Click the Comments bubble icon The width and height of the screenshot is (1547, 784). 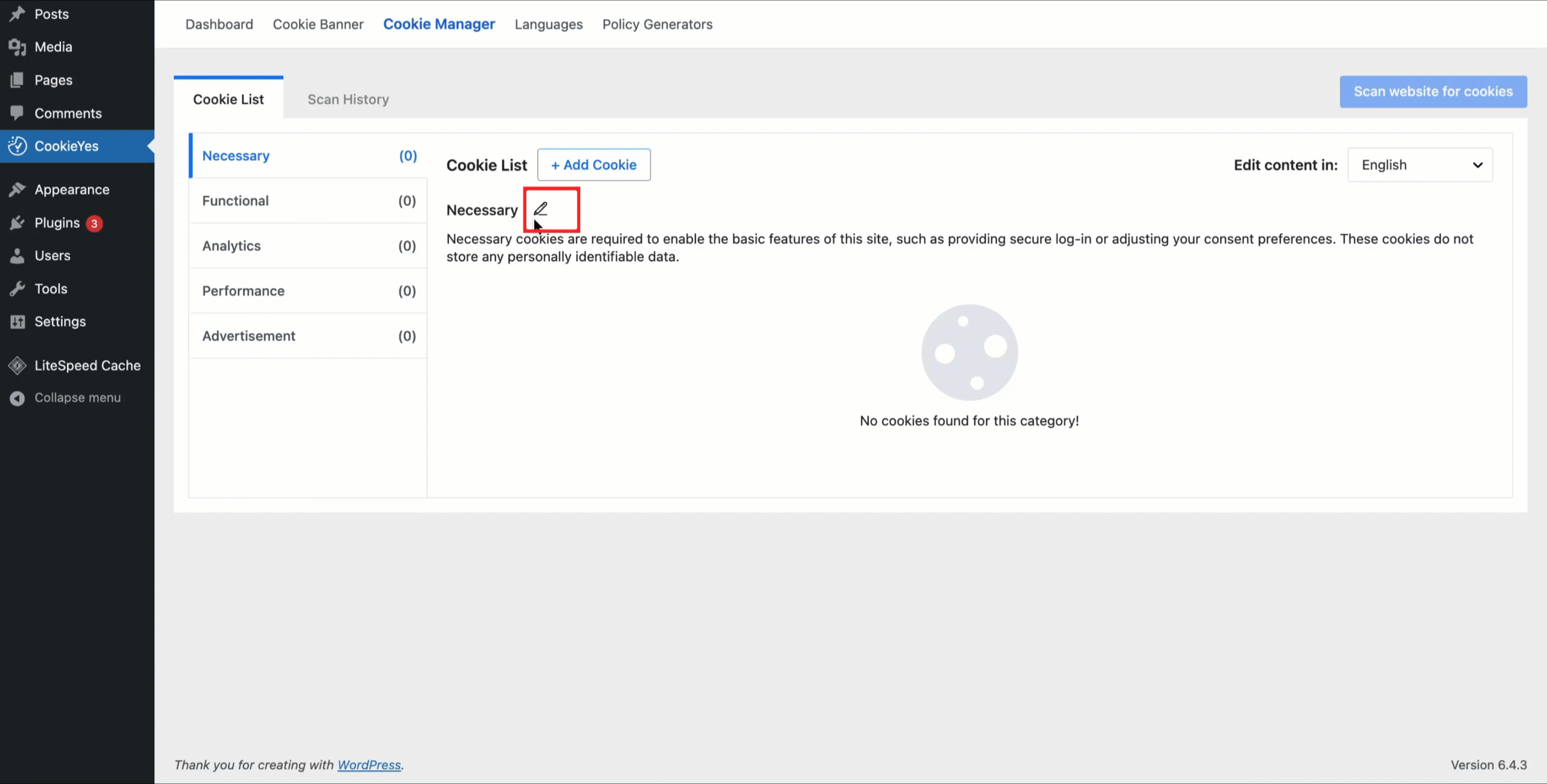(x=18, y=113)
